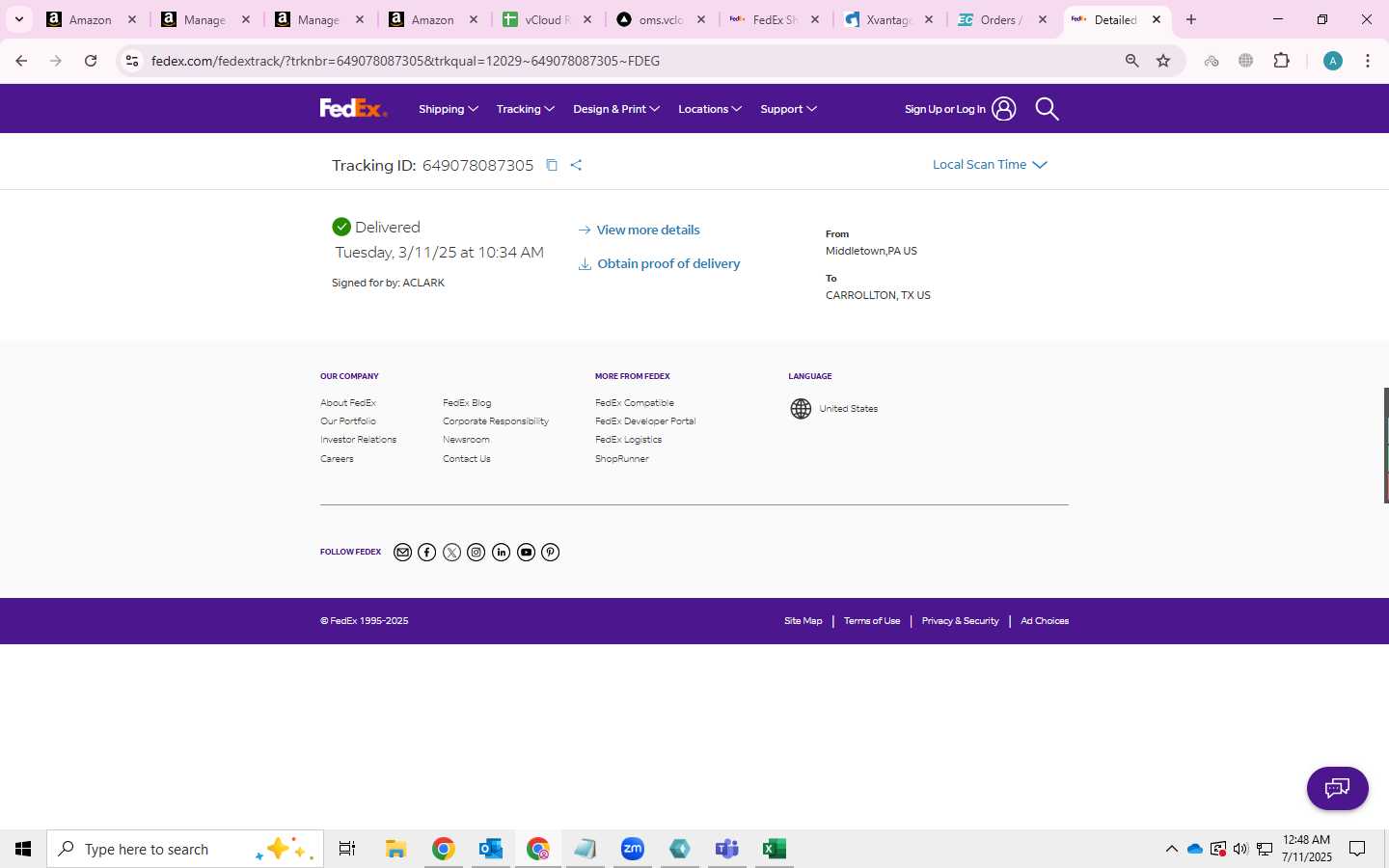Open Chrome extensions puzzle icon

point(1282,61)
